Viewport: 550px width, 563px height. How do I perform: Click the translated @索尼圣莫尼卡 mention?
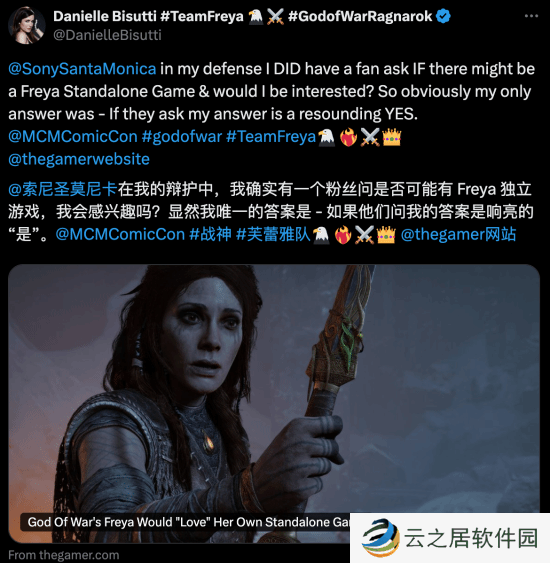tap(63, 189)
